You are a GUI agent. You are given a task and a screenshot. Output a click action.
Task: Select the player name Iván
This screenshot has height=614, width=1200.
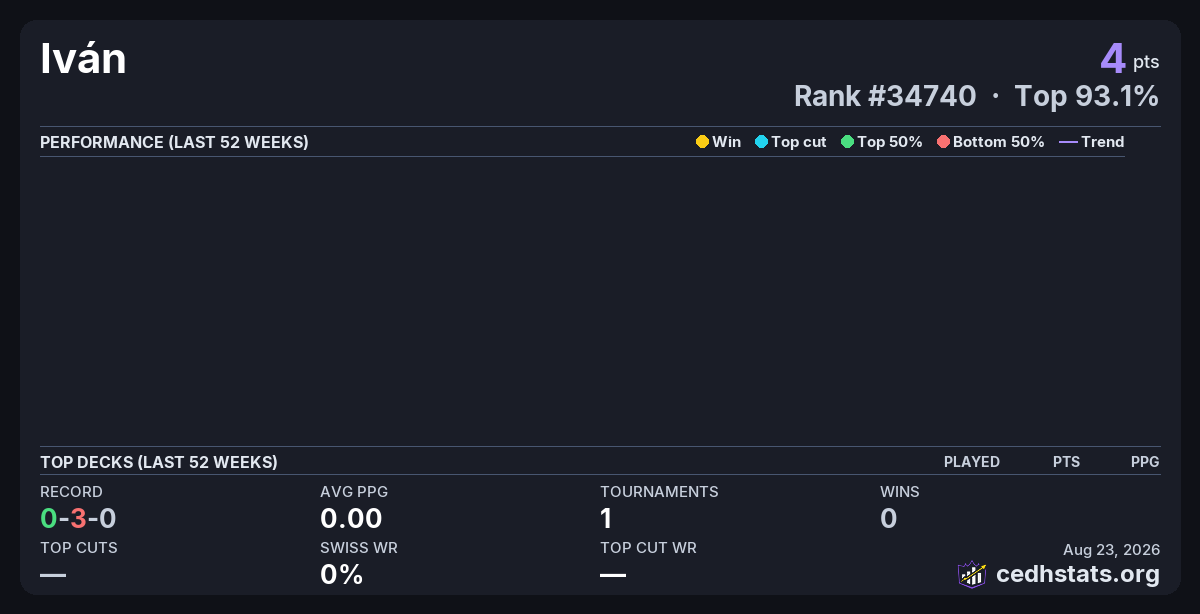click(x=83, y=59)
